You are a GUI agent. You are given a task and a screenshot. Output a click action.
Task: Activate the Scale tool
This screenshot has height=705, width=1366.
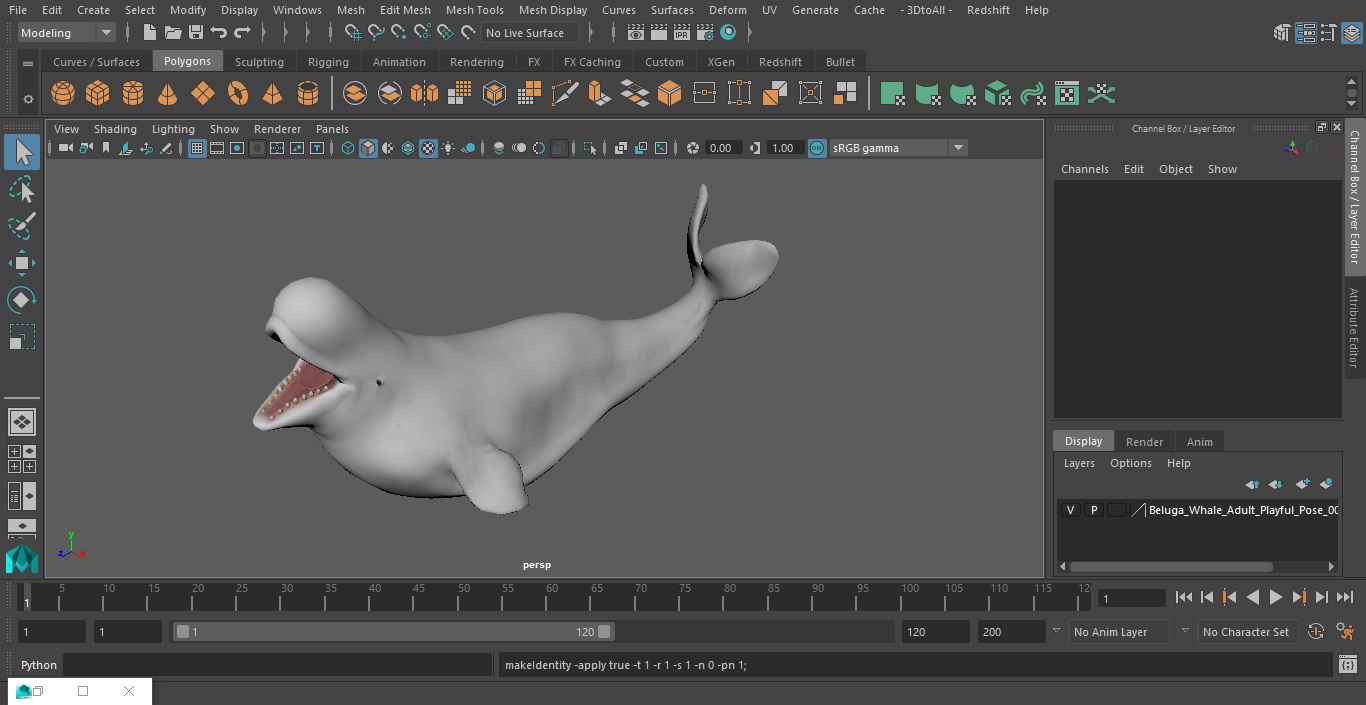tap(22, 337)
